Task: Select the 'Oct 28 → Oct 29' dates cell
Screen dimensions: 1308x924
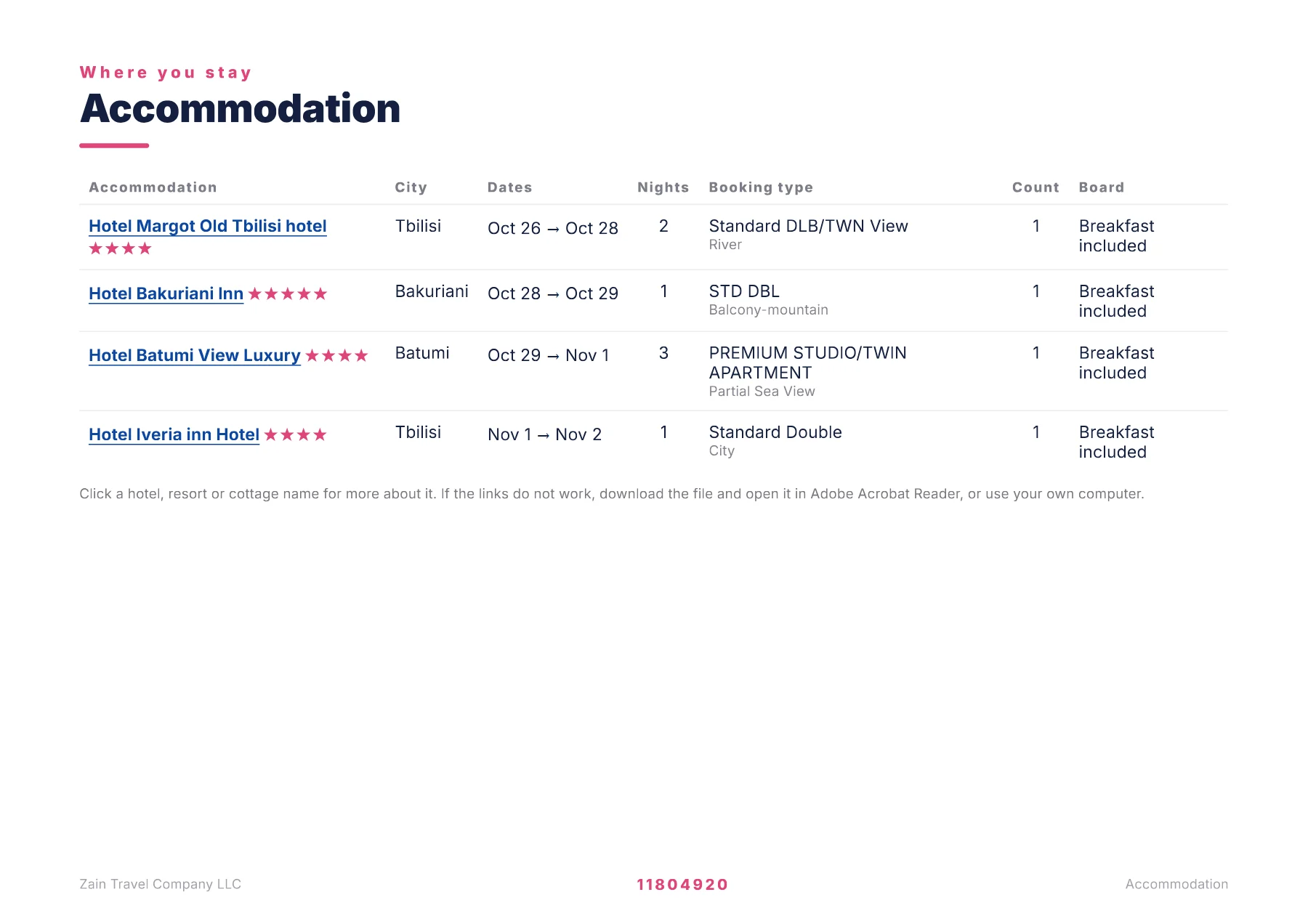Action: (553, 293)
